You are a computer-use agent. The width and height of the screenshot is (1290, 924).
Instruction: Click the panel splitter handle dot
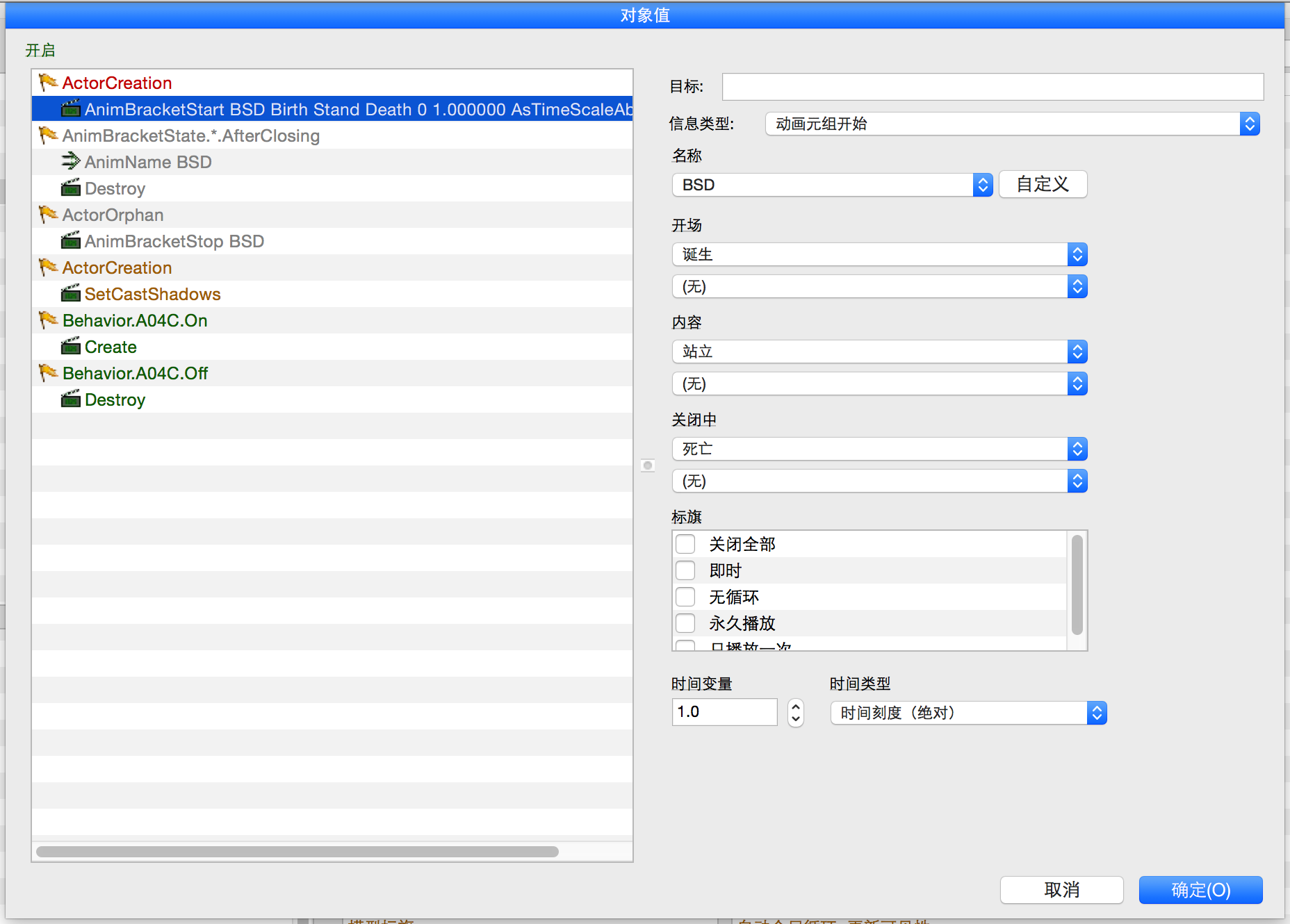(x=648, y=465)
